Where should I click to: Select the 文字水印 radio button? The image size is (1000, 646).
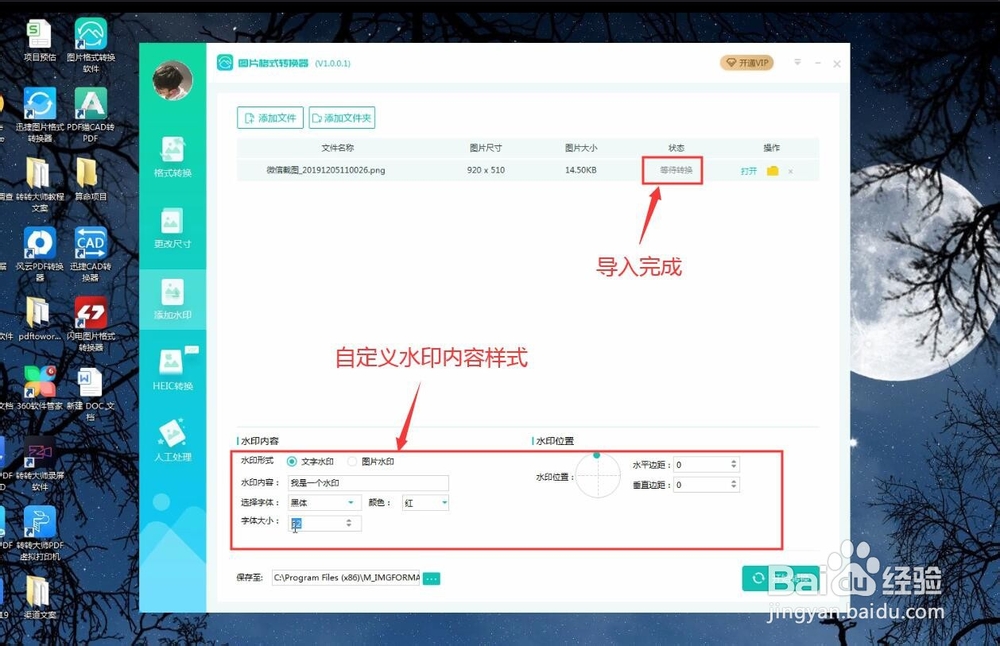point(292,461)
